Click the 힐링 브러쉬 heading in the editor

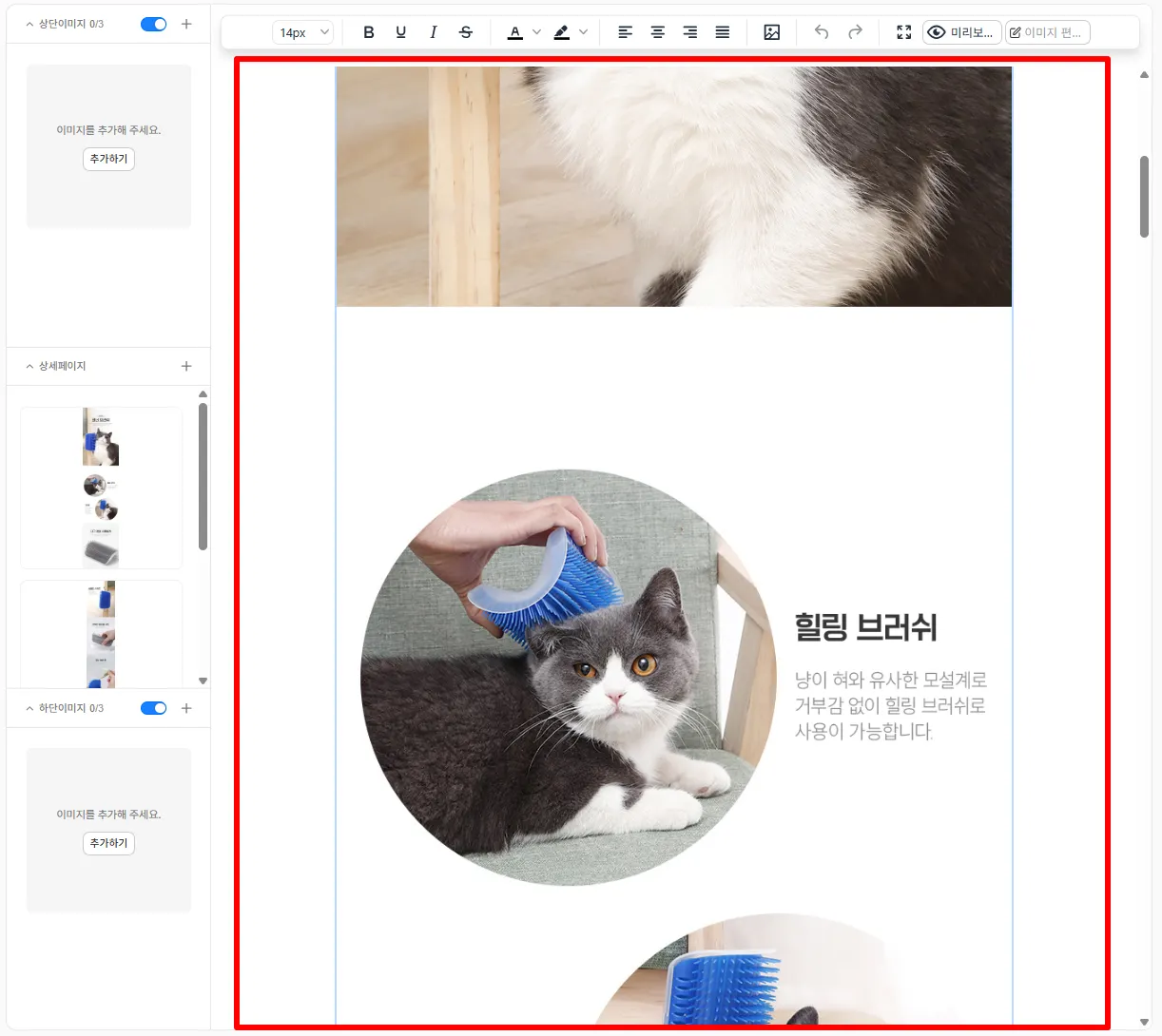[866, 627]
